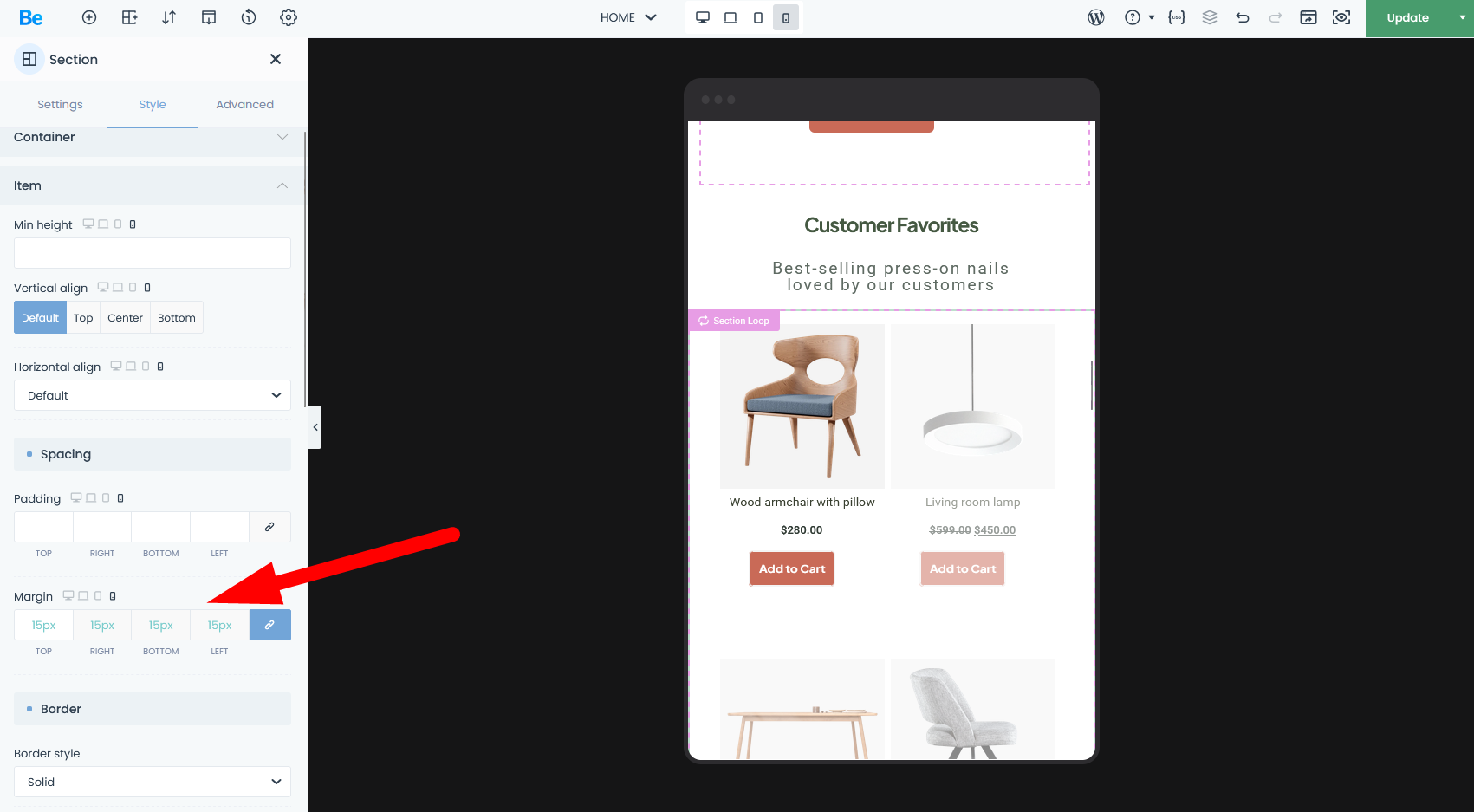
Task: Click the add element plus icon
Action: [89, 17]
